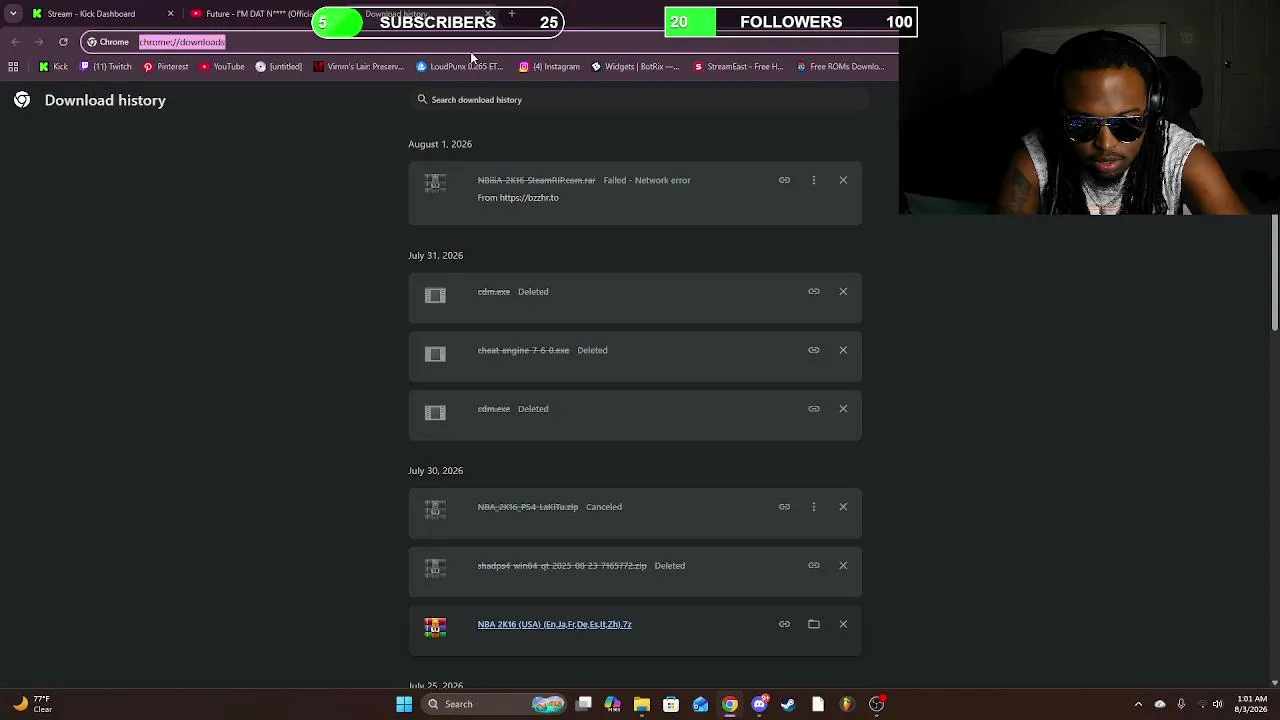The image size is (1280, 720).
Task: Open the [untitled] bookmark
Action: coord(279,67)
